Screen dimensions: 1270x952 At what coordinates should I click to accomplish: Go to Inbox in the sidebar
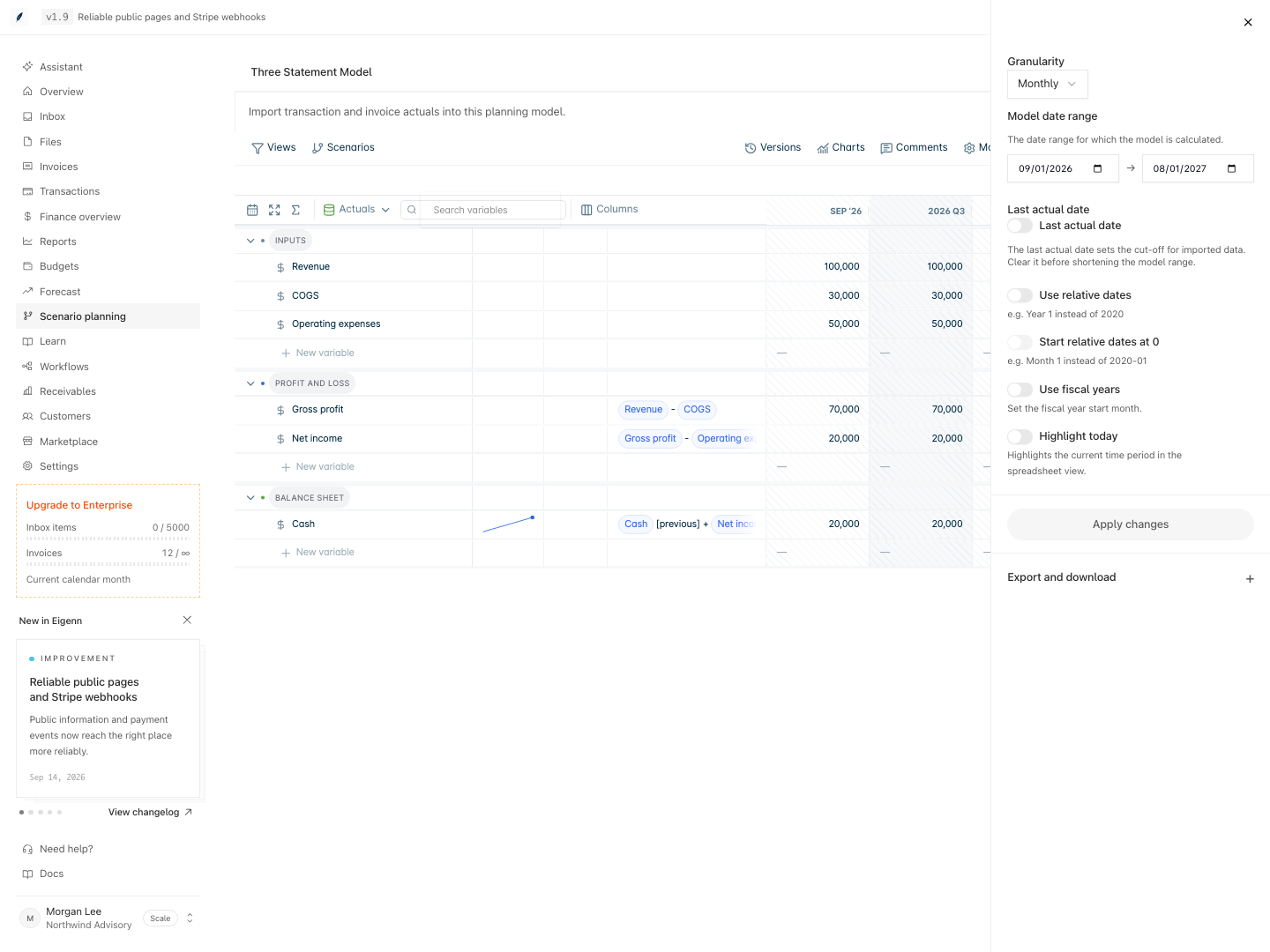click(108, 116)
